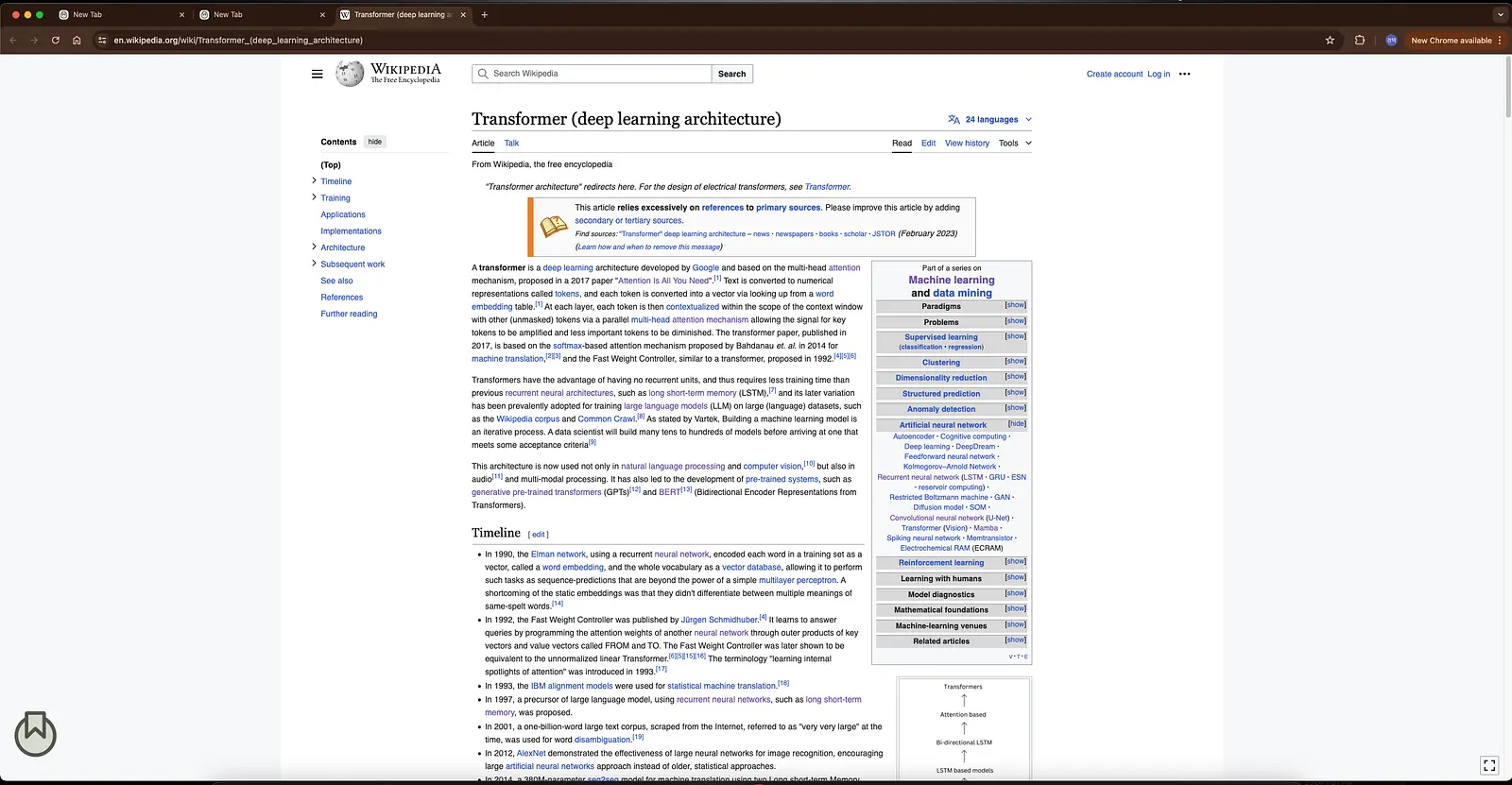Click the Wikipedia globe logo
The image size is (1512, 785).
[x=350, y=74]
